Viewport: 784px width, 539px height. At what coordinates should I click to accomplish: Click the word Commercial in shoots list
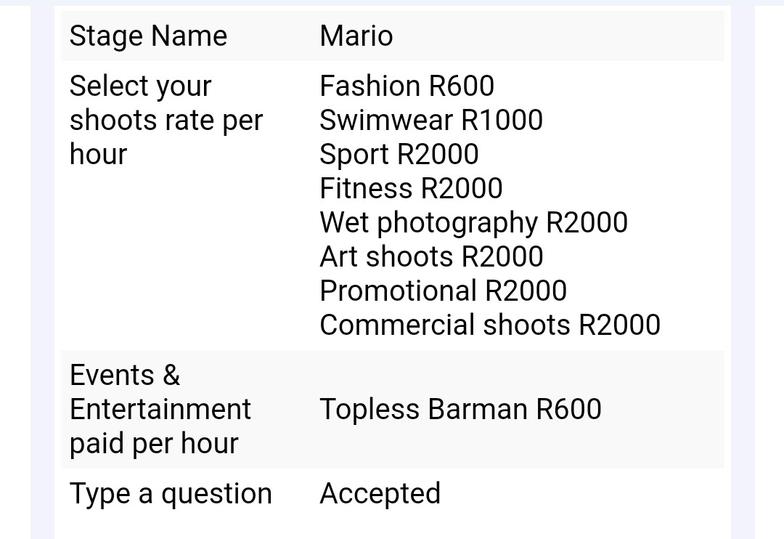(x=396, y=325)
